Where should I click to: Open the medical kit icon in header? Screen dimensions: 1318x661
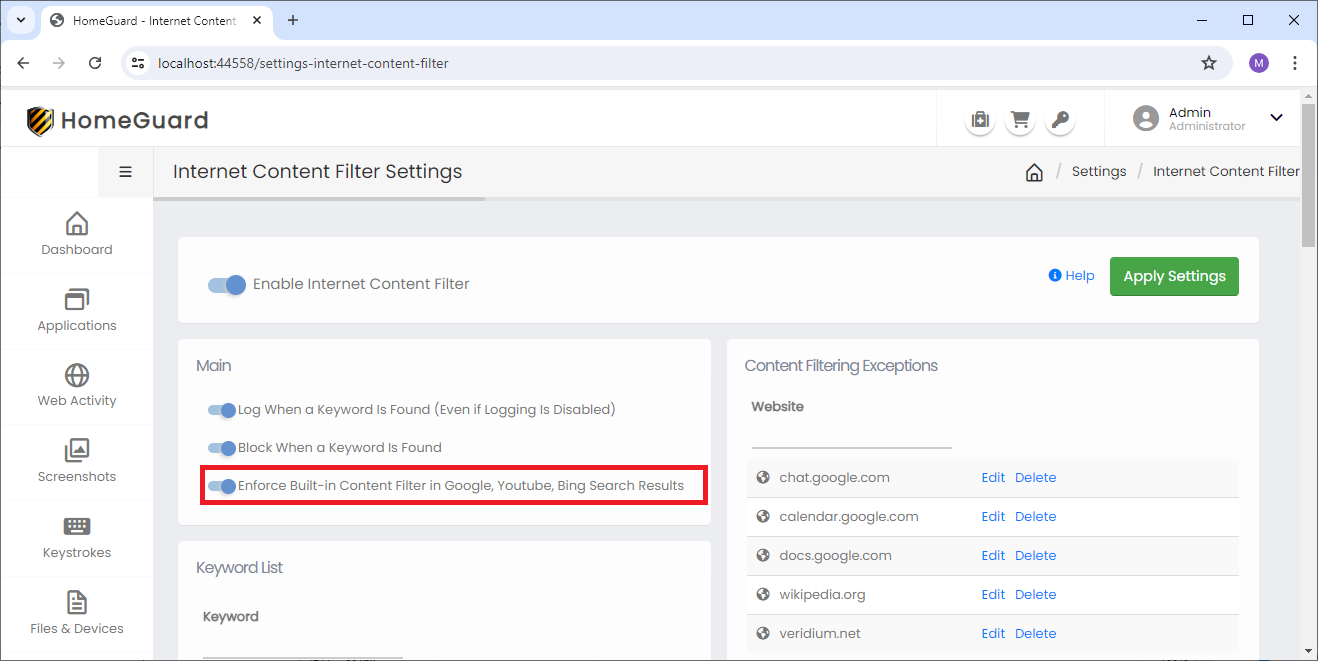click(980, 120)
